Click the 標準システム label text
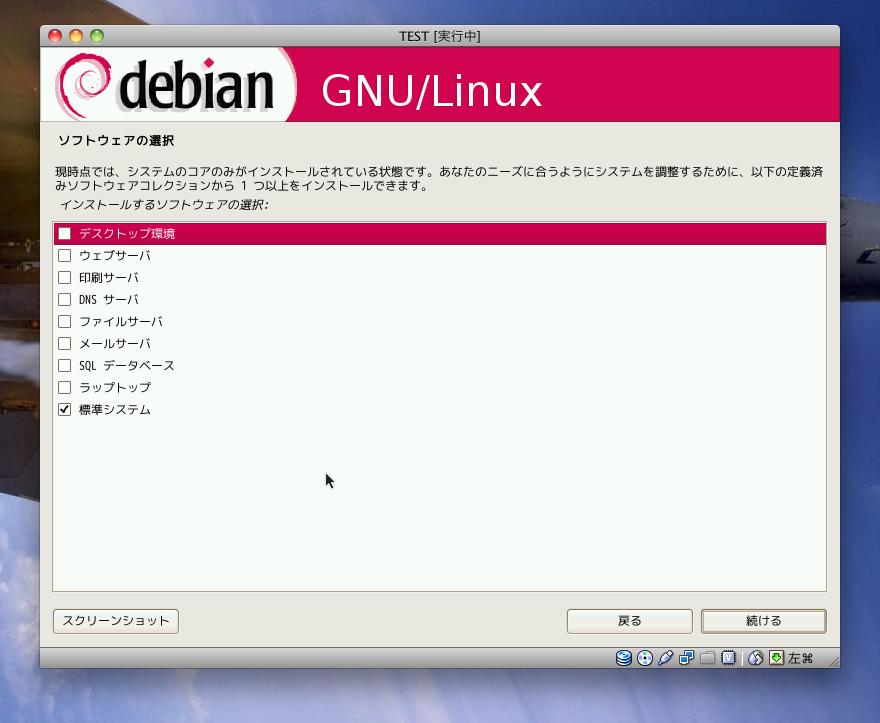The width and height of the screenshot is (880, 723). tap(115, 409)
